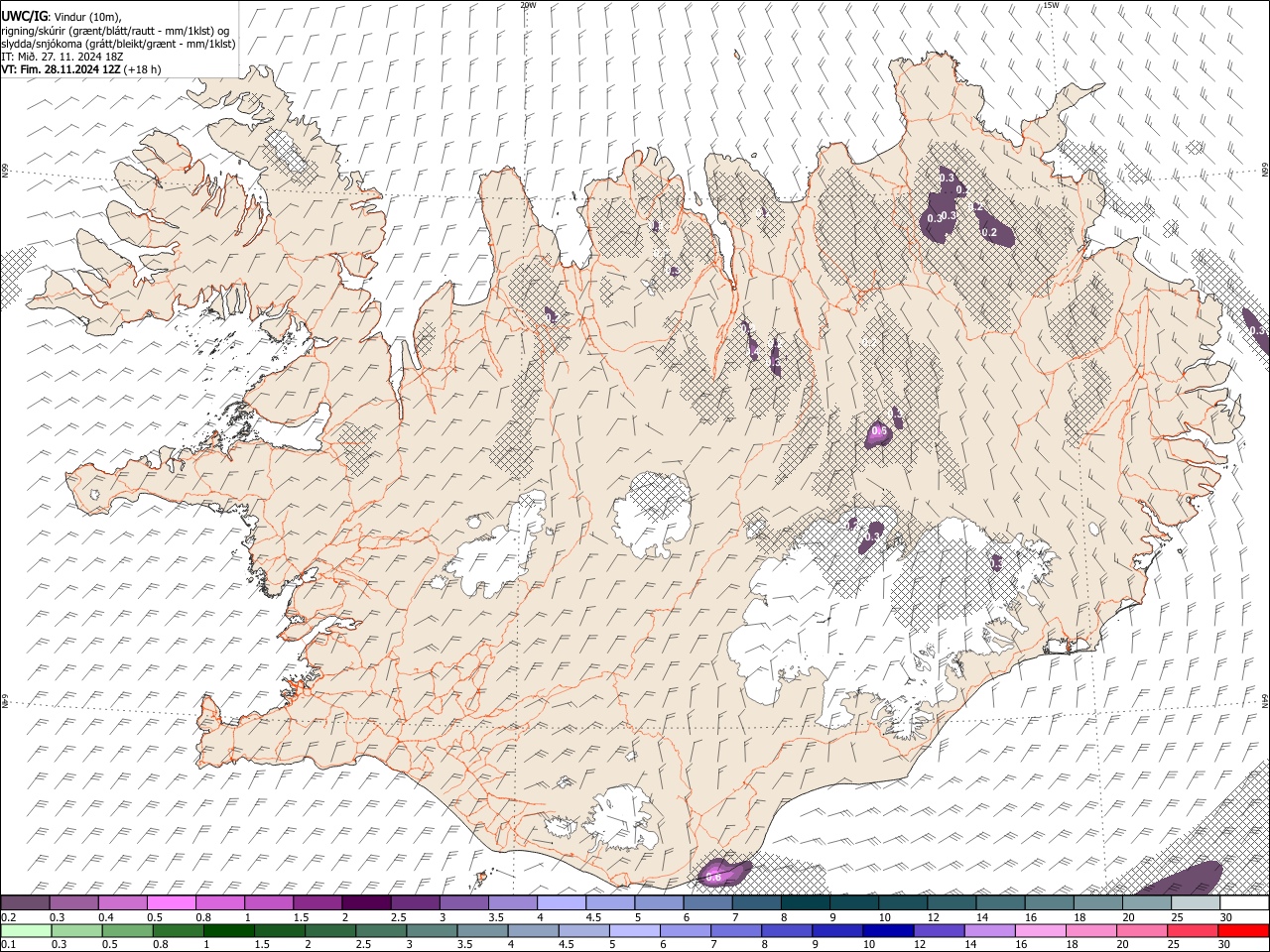Select the 0.8 swatch in the top legend row
Image resolution: width=1270 pixels, height=952 pixels.
(x=219, y=902)
